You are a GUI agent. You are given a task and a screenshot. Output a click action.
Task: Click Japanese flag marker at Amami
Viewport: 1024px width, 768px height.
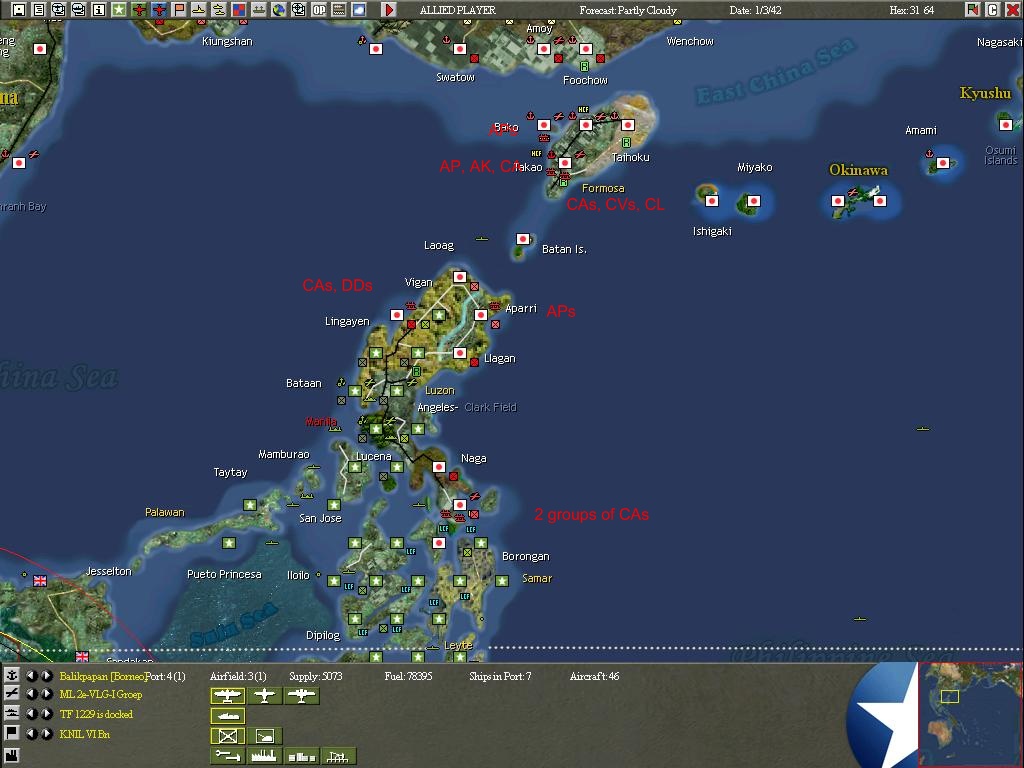[x=942, y=163]
